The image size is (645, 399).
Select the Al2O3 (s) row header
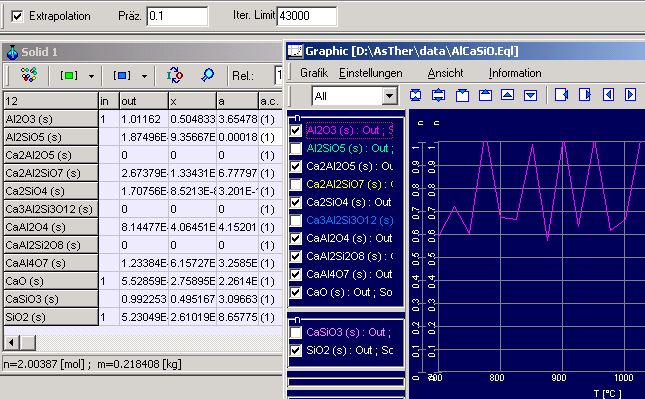[51, 119]
